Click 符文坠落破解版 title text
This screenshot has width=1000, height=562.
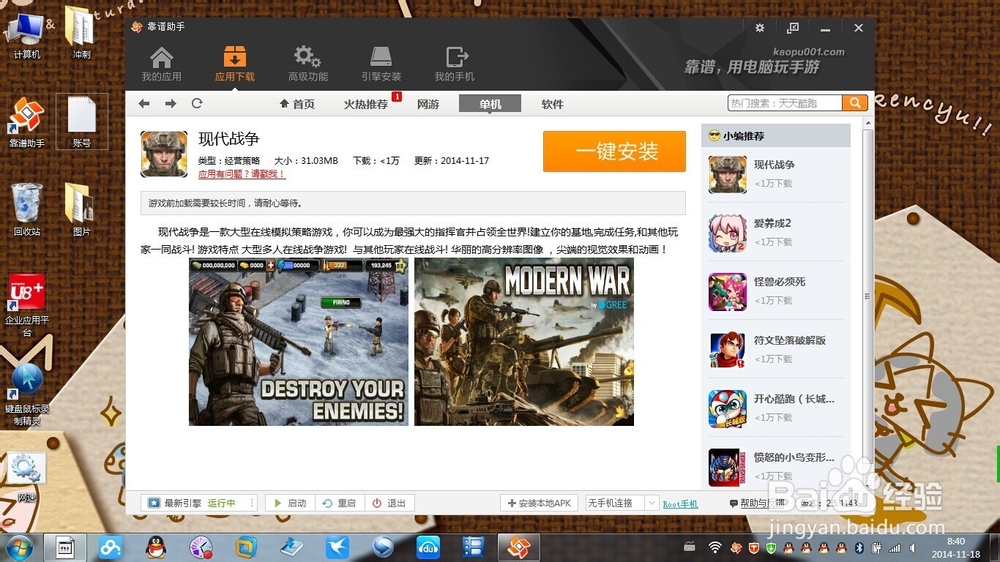point(790,341)
